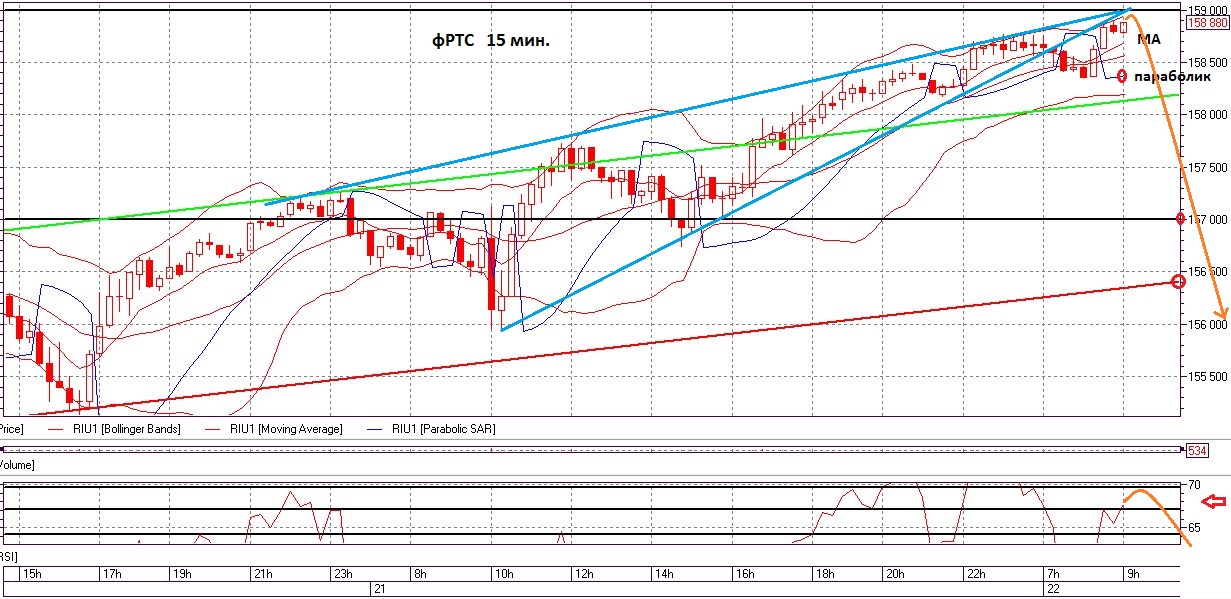Viewport: 1231px width, 599px height.
Task: Click the 157 000 price axis label
Action: point(1206,219)
